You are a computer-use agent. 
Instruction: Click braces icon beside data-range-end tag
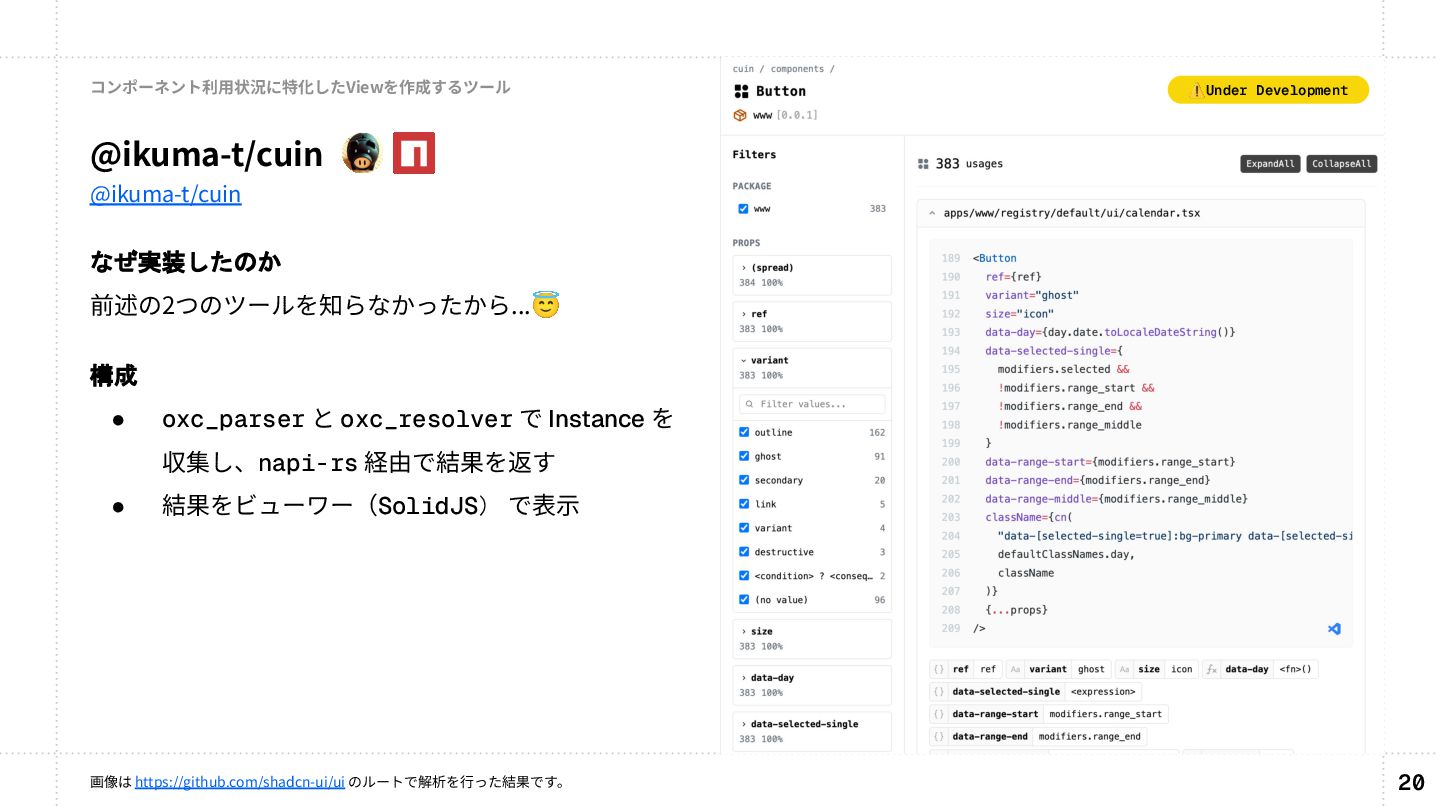[x=938, y=736]
